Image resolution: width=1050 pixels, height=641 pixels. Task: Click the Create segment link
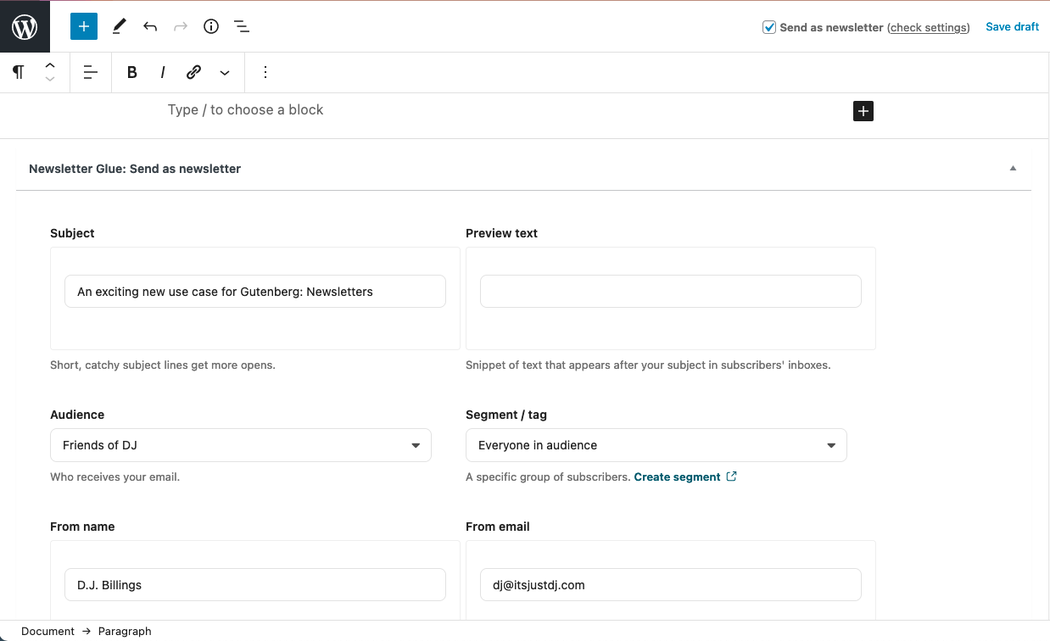click(677, 477)
